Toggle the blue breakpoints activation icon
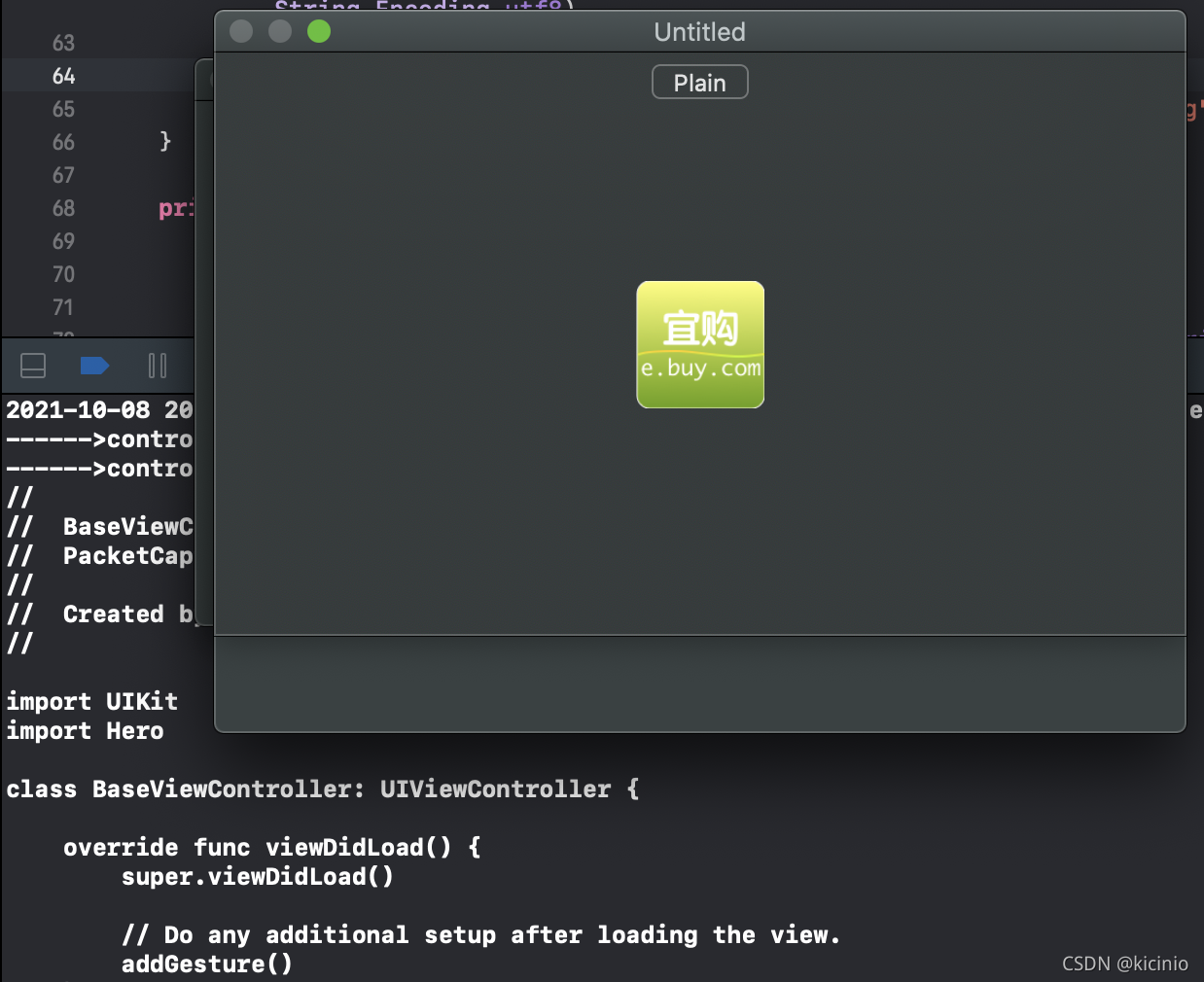 tap(94, 366)
